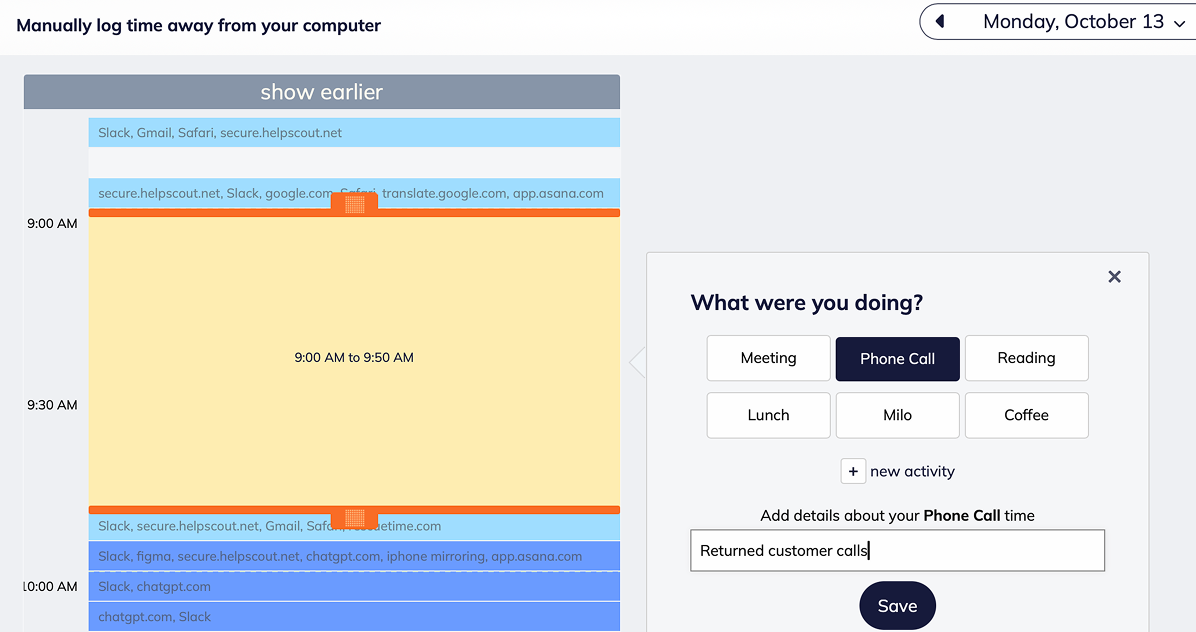Save the logged offline time
Viewport: 1196px width, 632px height.
point(897,606)
